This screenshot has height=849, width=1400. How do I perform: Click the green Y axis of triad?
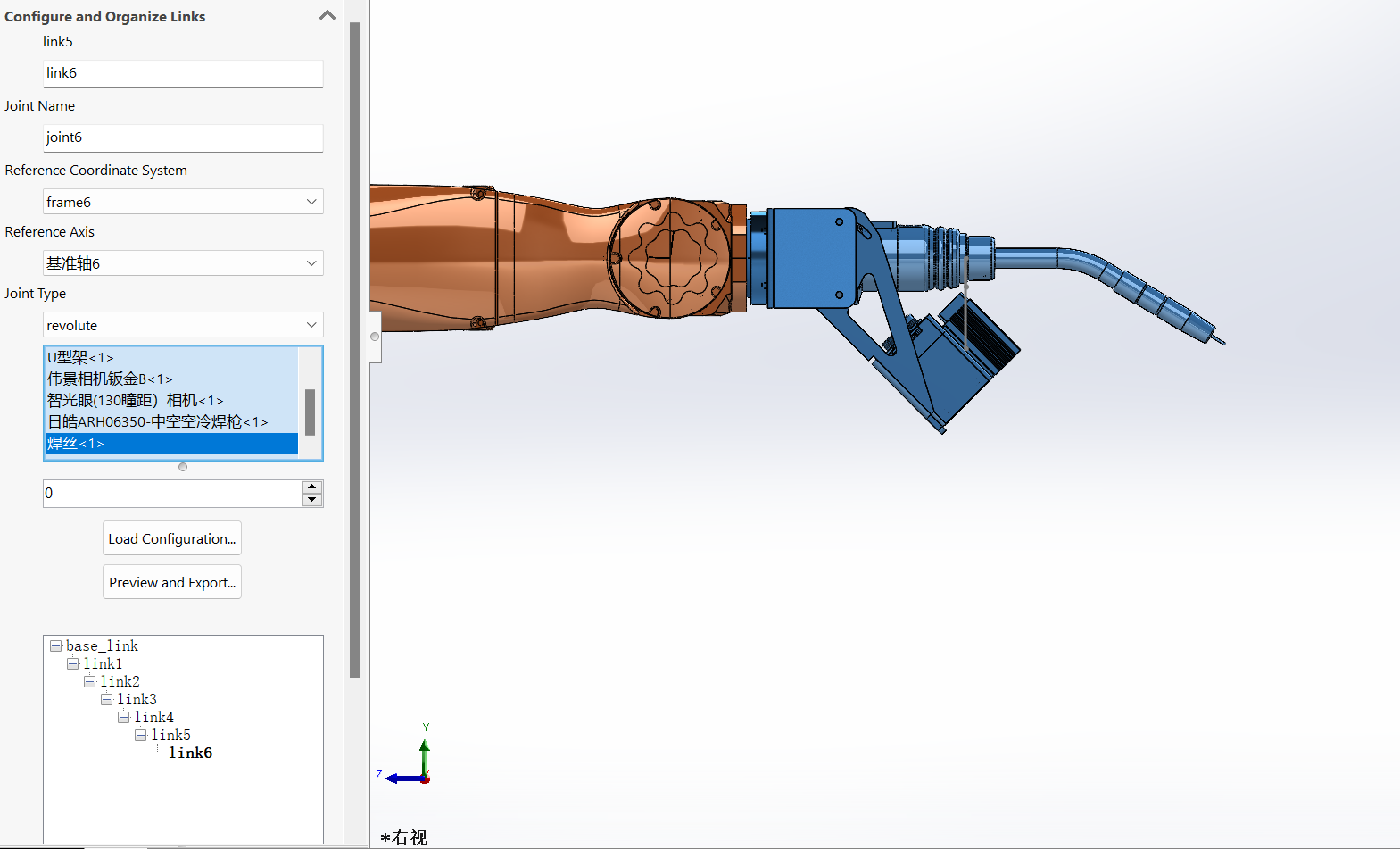click(x=425, y=755)
